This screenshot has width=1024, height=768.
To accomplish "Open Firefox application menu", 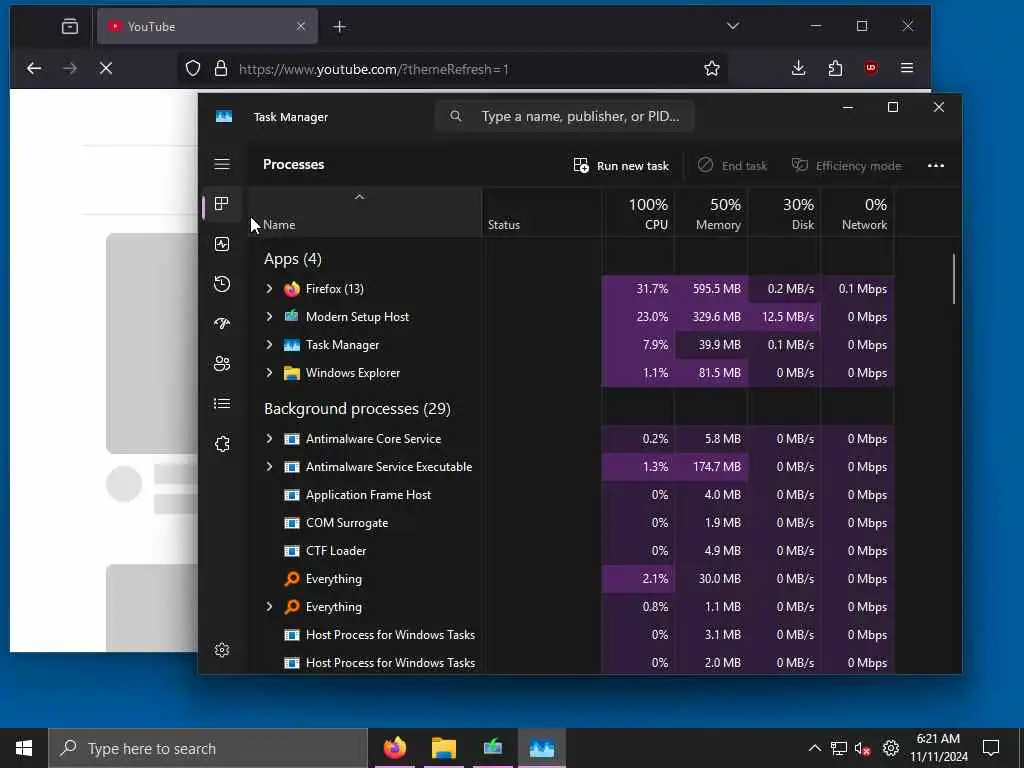I will [x=907, y=68].
